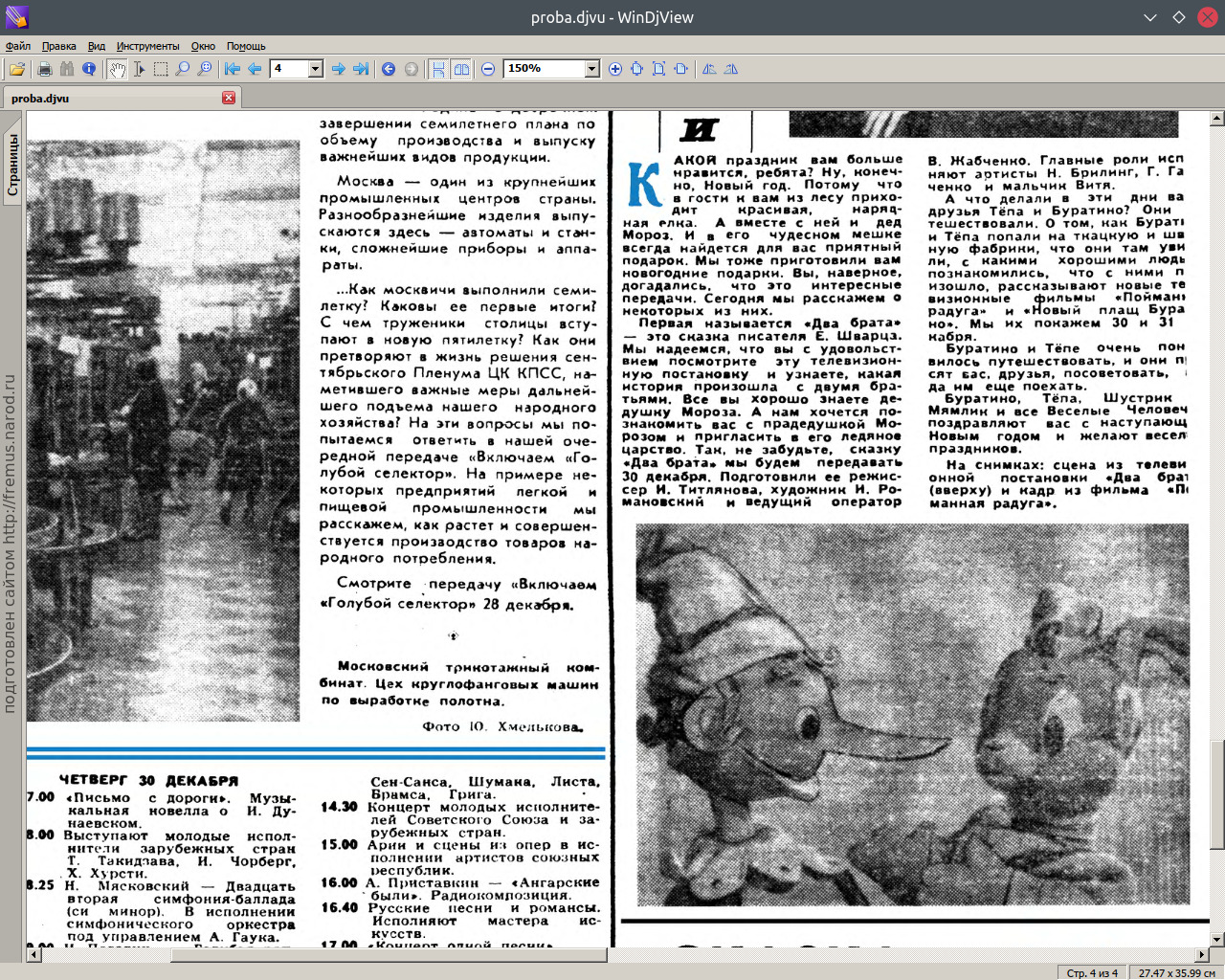The height and width of the screenshot is (980, 1225).
Task: Activate the zoom-to-rectangle tool
Action: [x=205, y=69]
